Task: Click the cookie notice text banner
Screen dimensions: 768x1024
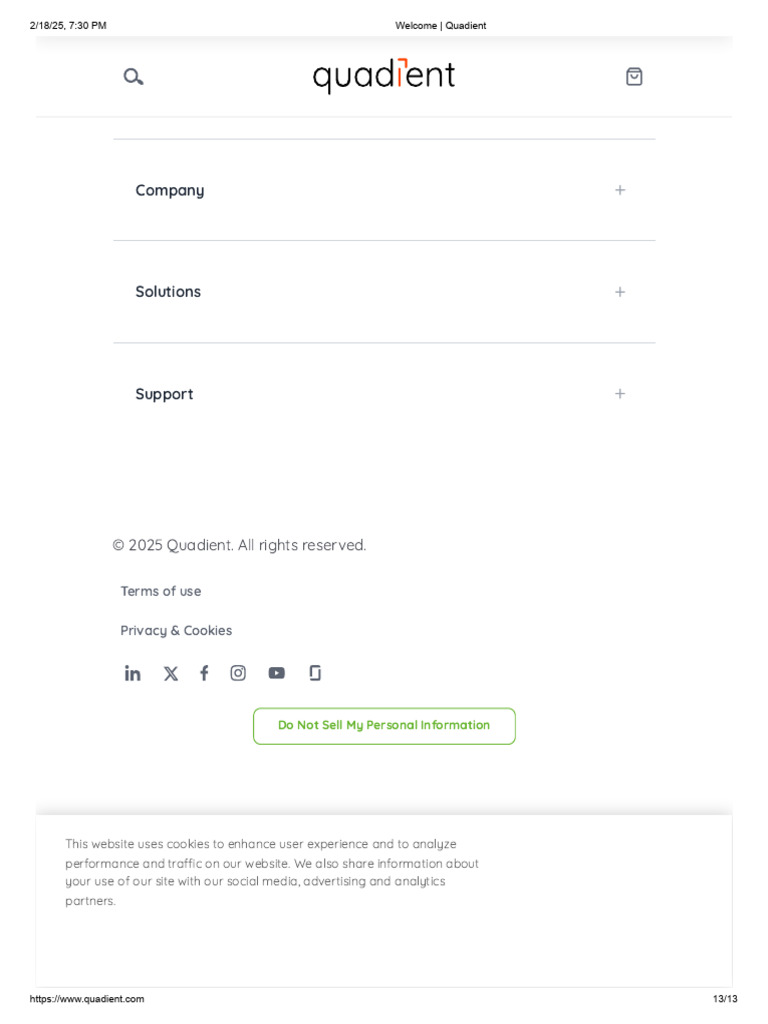Action: click(272, 872)
